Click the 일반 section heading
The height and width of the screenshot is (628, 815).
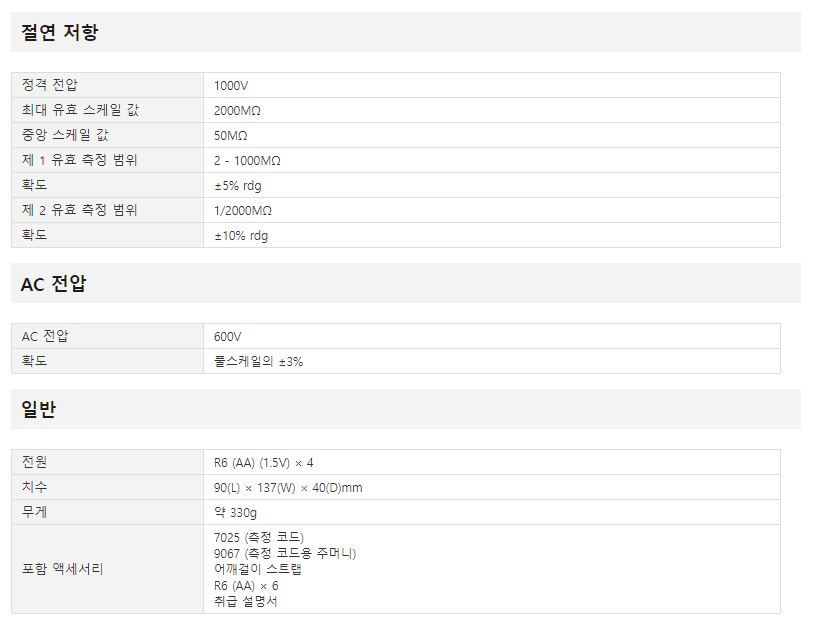coord(38,410)
